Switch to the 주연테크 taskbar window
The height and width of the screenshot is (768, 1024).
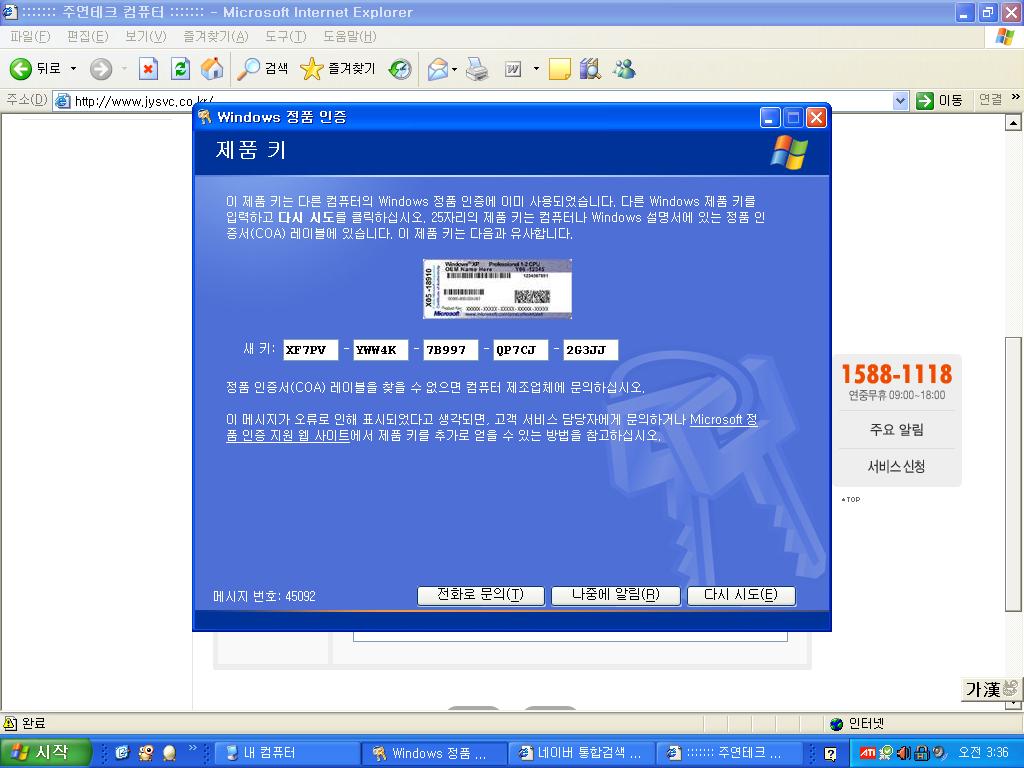(728, 753)
